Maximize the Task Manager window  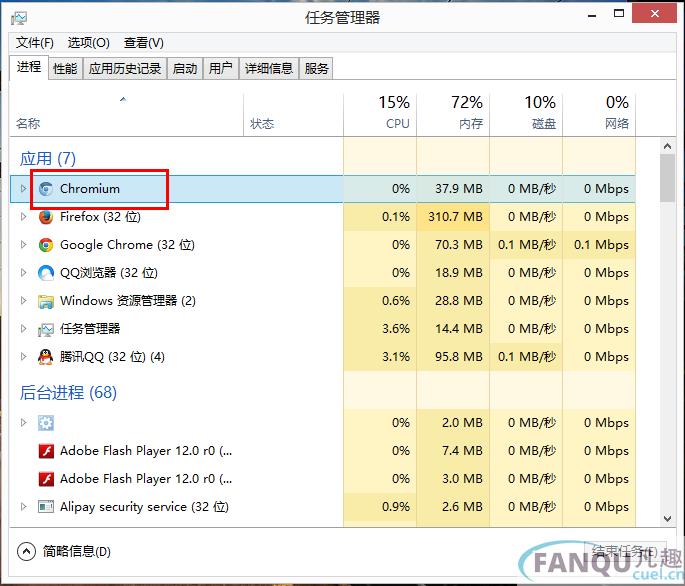coord(619,14)
